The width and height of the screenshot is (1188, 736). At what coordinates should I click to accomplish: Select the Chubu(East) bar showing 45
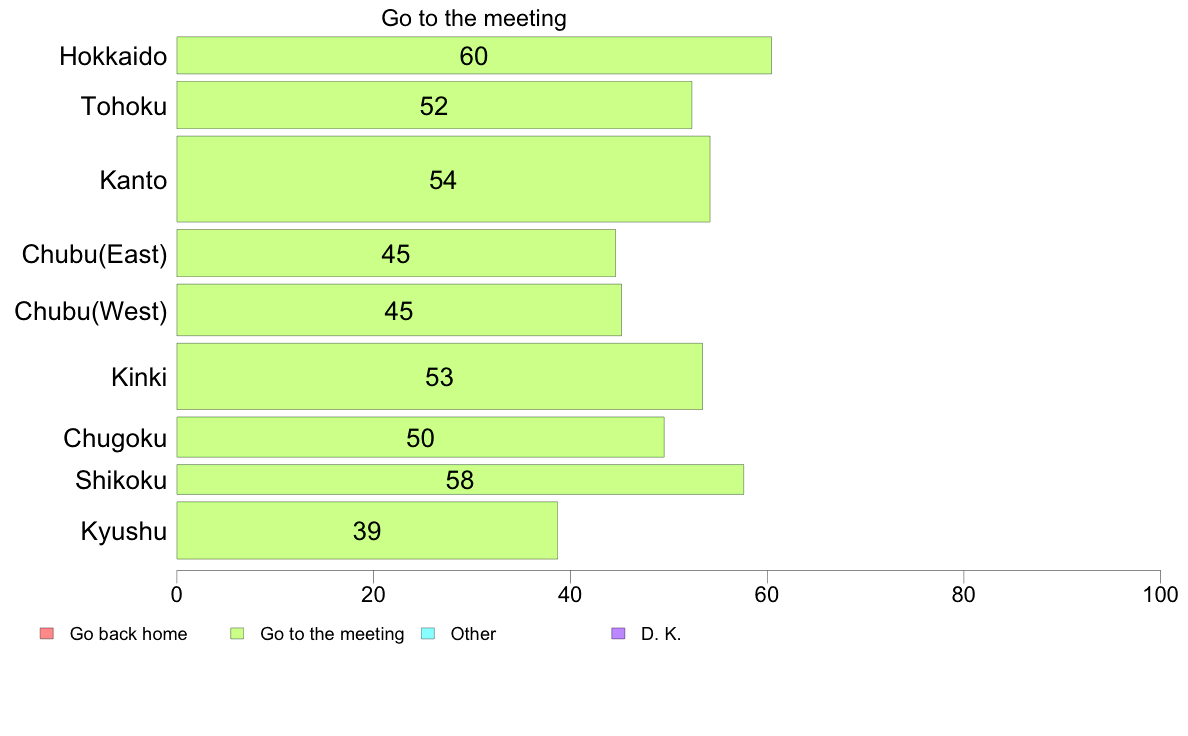[396, 253]
